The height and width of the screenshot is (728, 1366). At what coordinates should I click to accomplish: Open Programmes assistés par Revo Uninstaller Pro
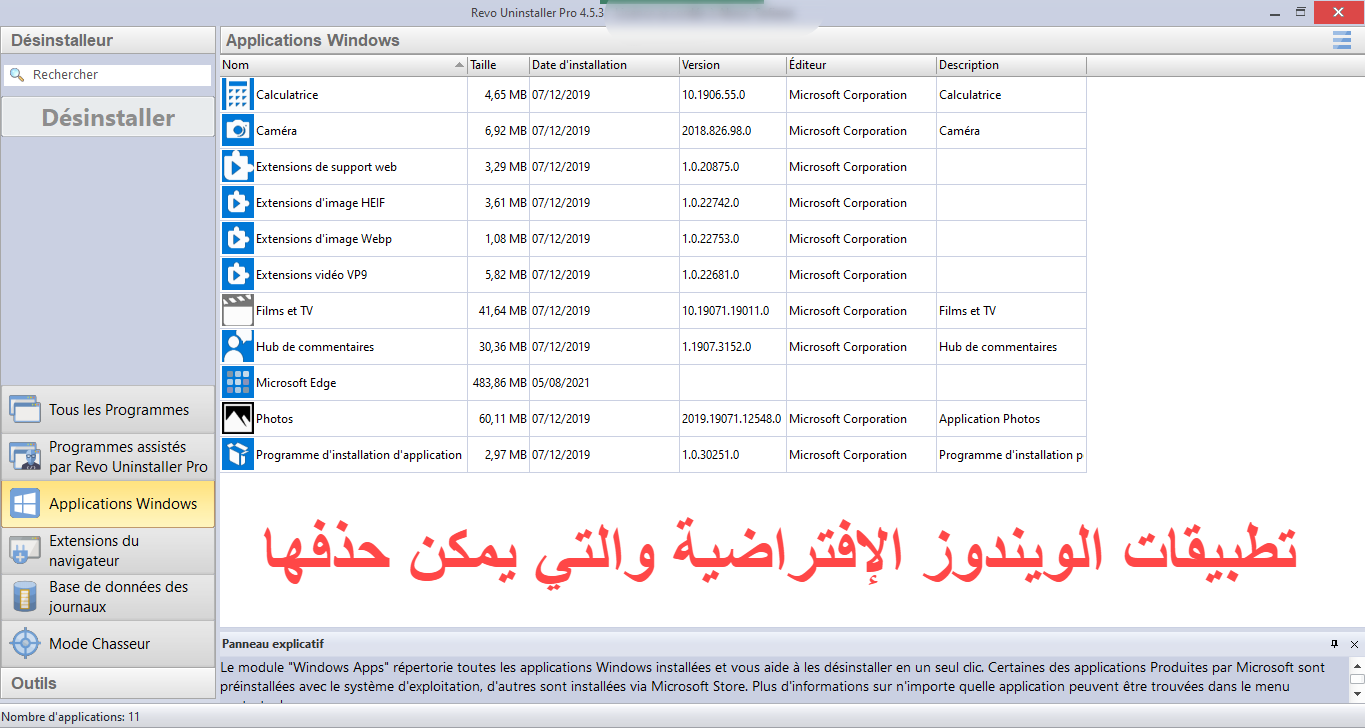108,457
